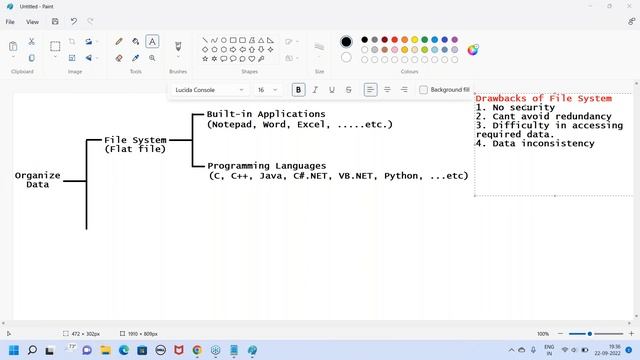
Task: Select the Right arrow shape
Action: 233,49
